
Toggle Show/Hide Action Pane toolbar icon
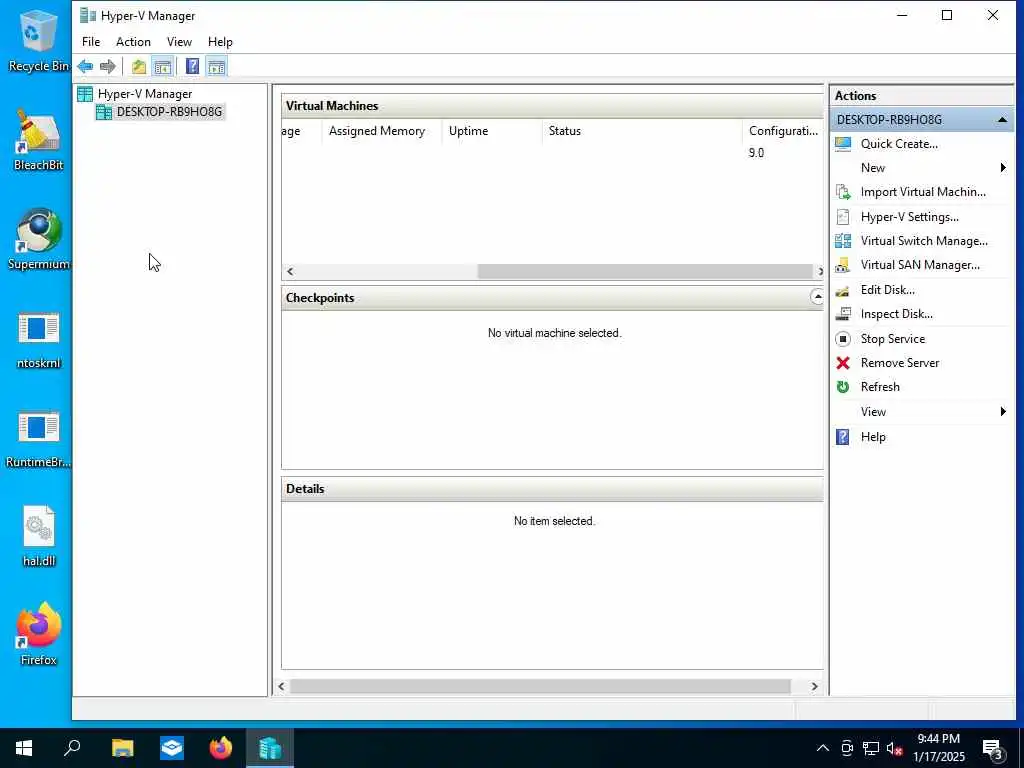coord(216,66)
